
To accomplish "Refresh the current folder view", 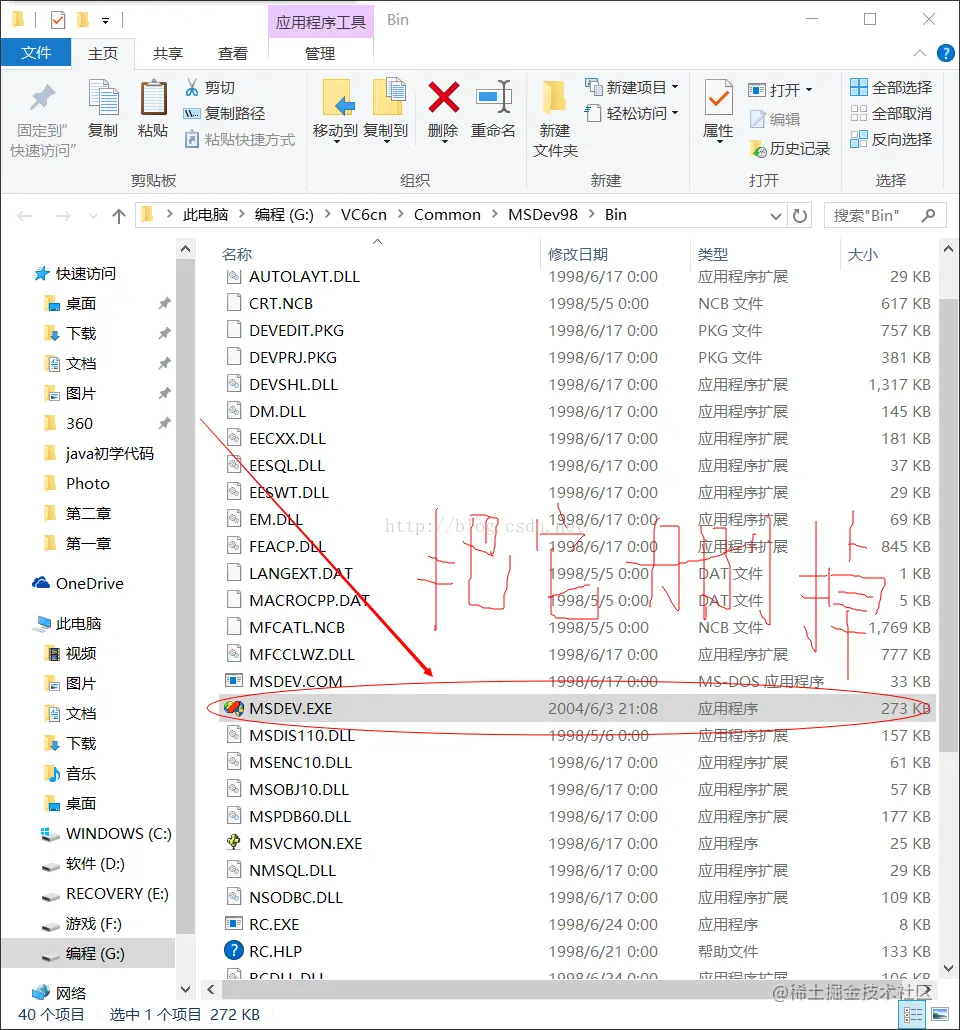I will (800, 215).
